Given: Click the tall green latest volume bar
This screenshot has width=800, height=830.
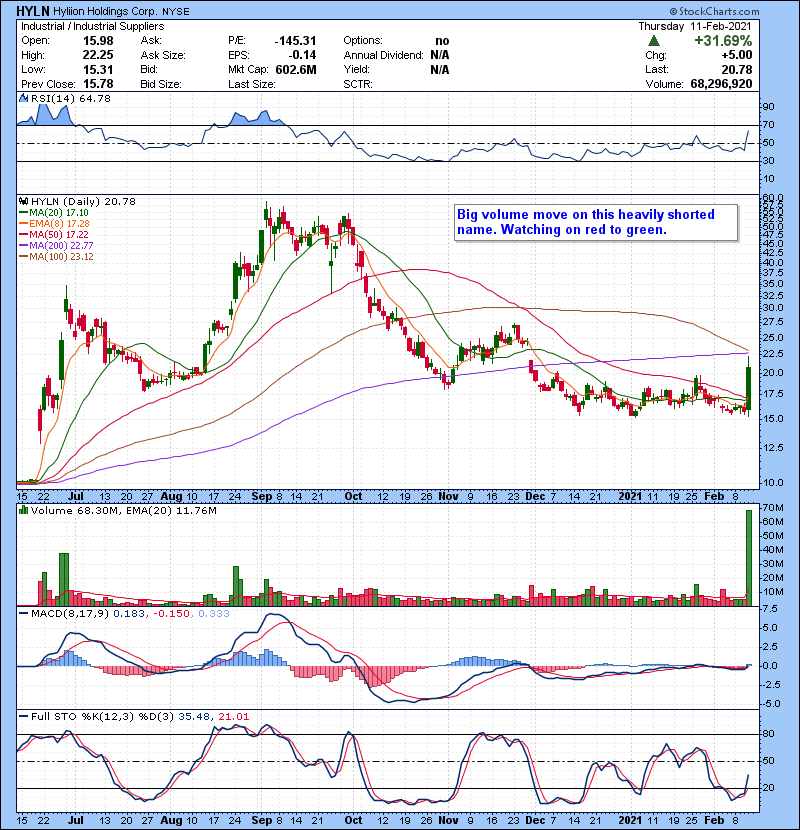Looking at the screenshot, I should tap(749, 558).
